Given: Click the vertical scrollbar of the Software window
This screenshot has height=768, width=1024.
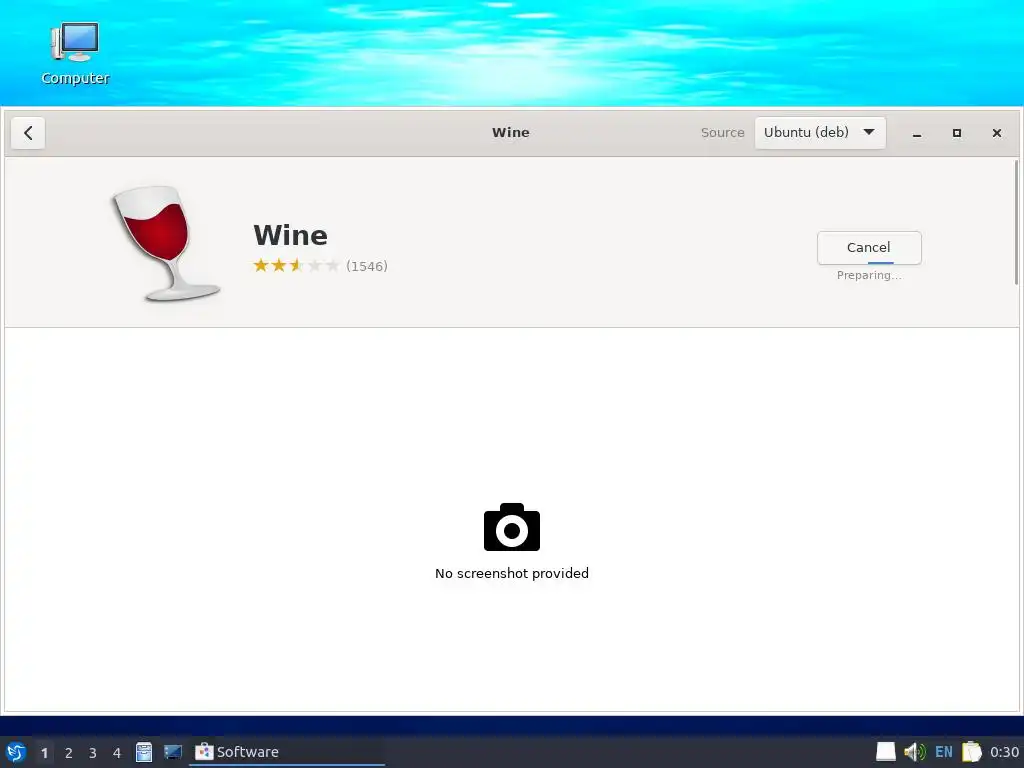Looking at the screenshot, I should coord(1016,222).
